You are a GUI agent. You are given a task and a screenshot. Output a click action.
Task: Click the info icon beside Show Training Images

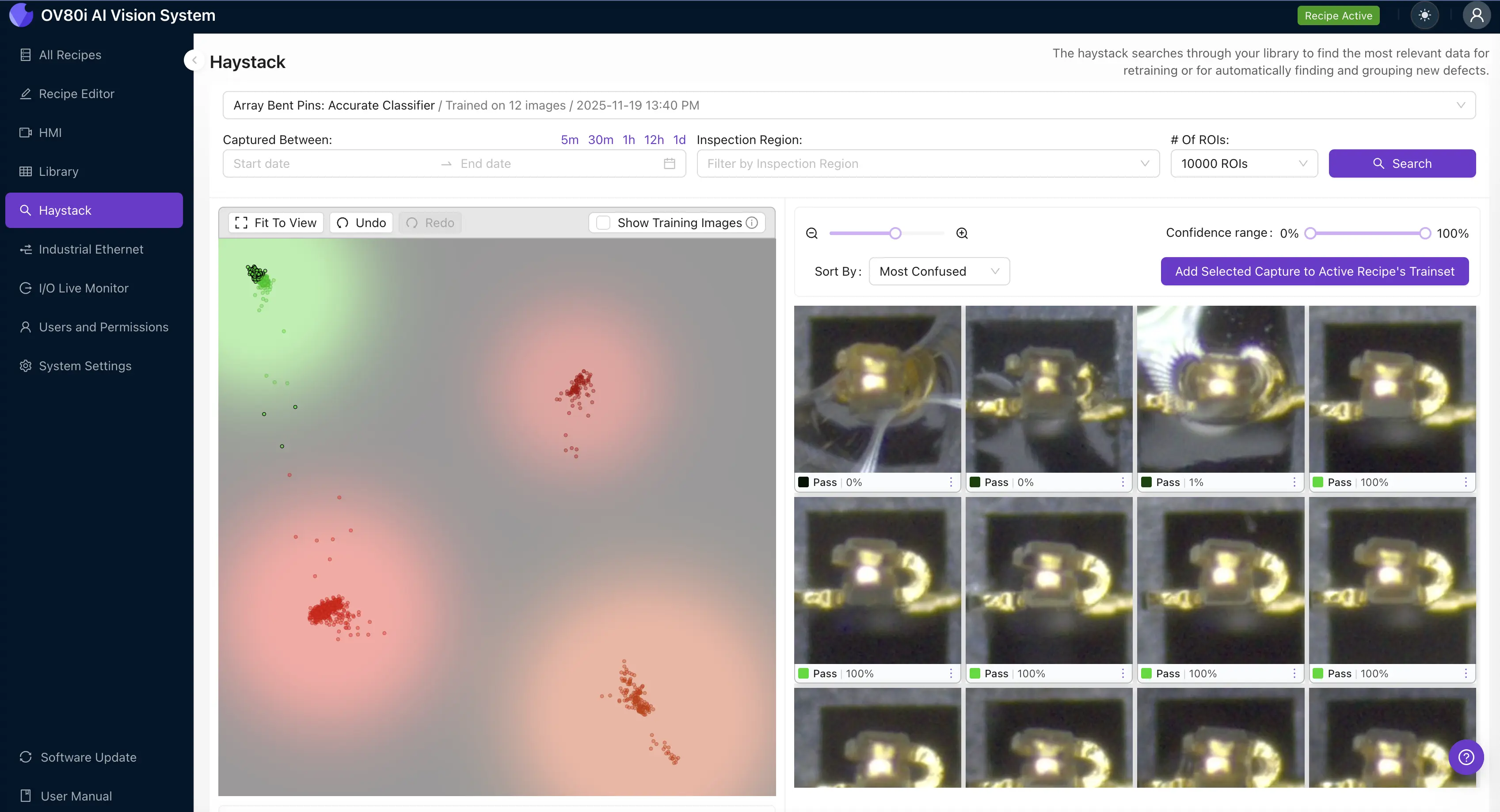752,222
